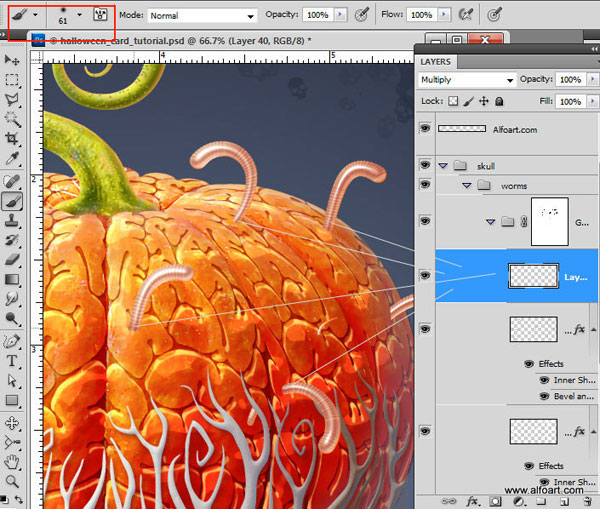Select the Type tool
This screenshot has width=600, height=509.
11,361
